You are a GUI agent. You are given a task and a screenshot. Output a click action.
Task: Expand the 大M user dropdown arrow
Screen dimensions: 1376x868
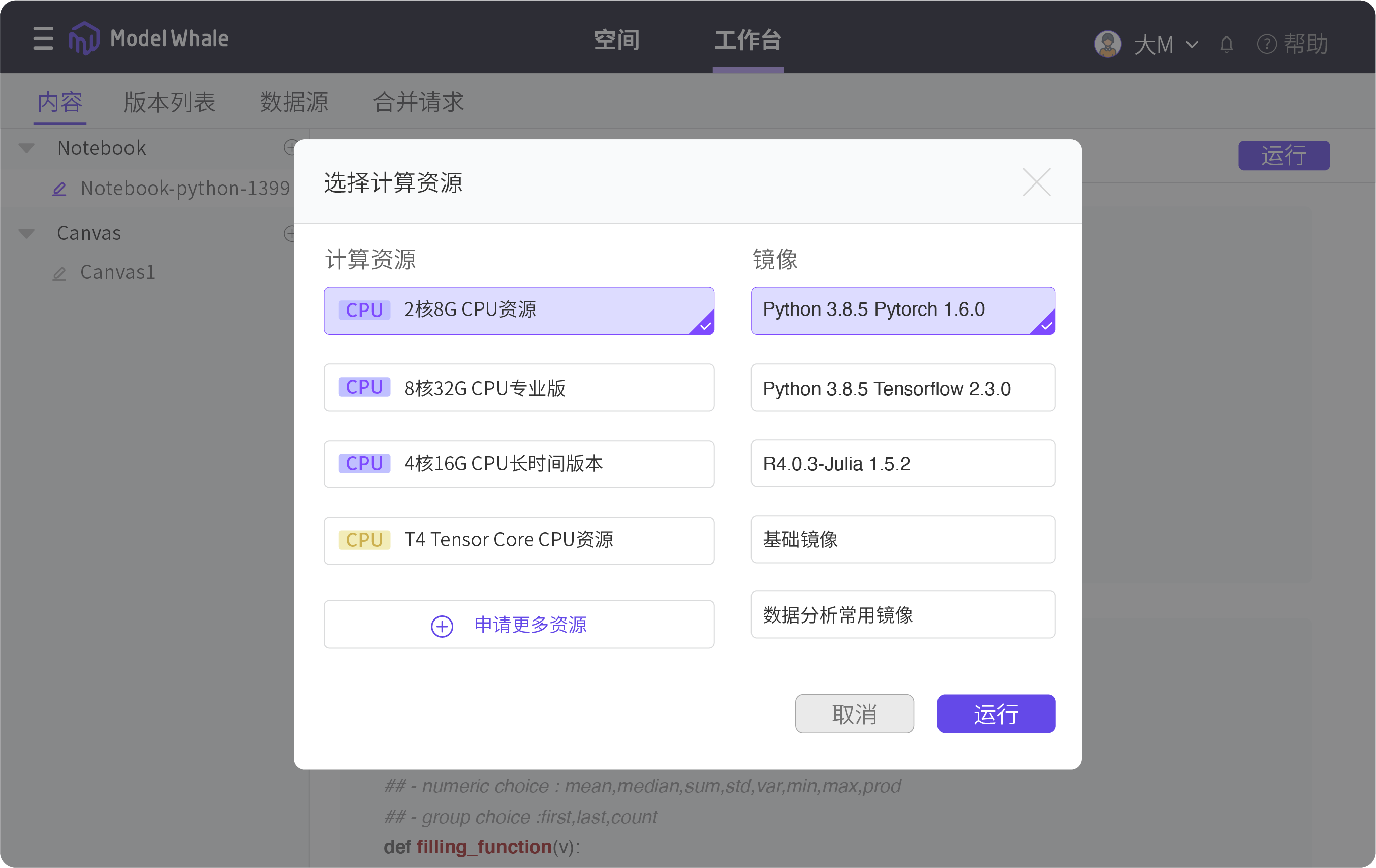pyautogui.click(x=1192, y=44)
